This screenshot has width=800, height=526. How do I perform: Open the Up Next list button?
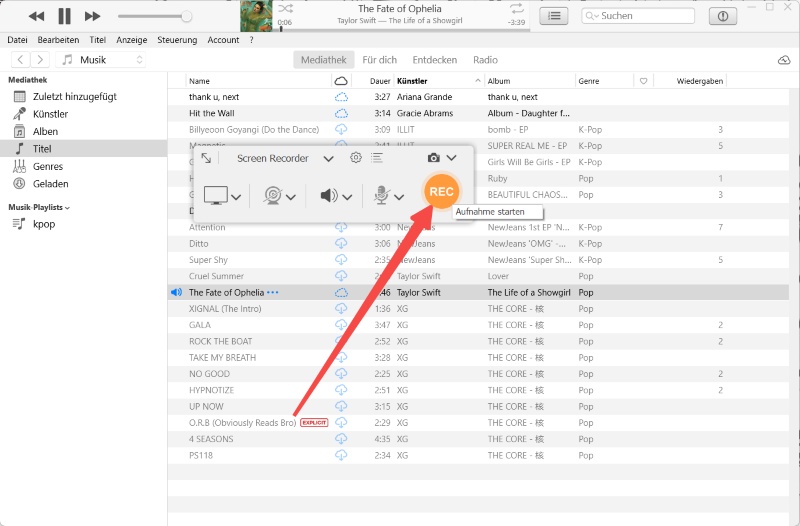click(x=554, y=16)
